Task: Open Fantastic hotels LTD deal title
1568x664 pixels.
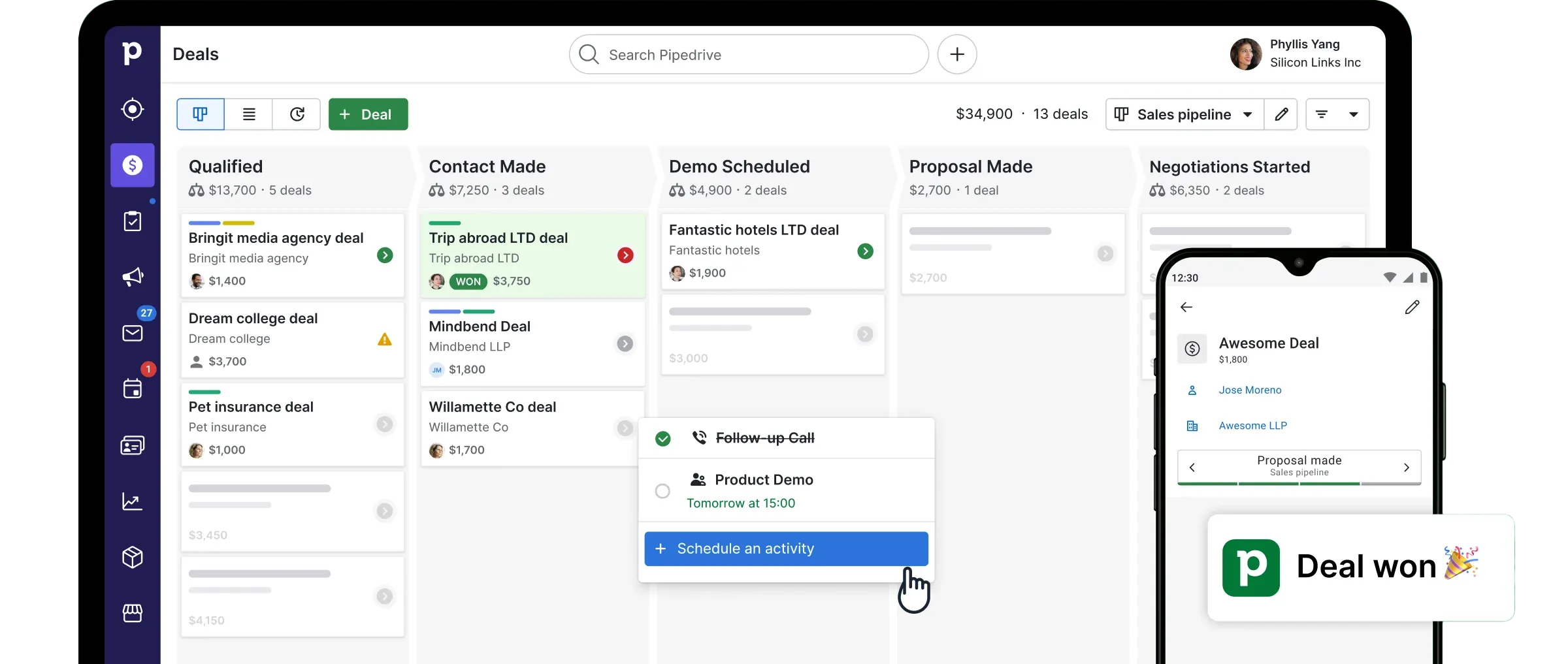Action: (754, 230)
